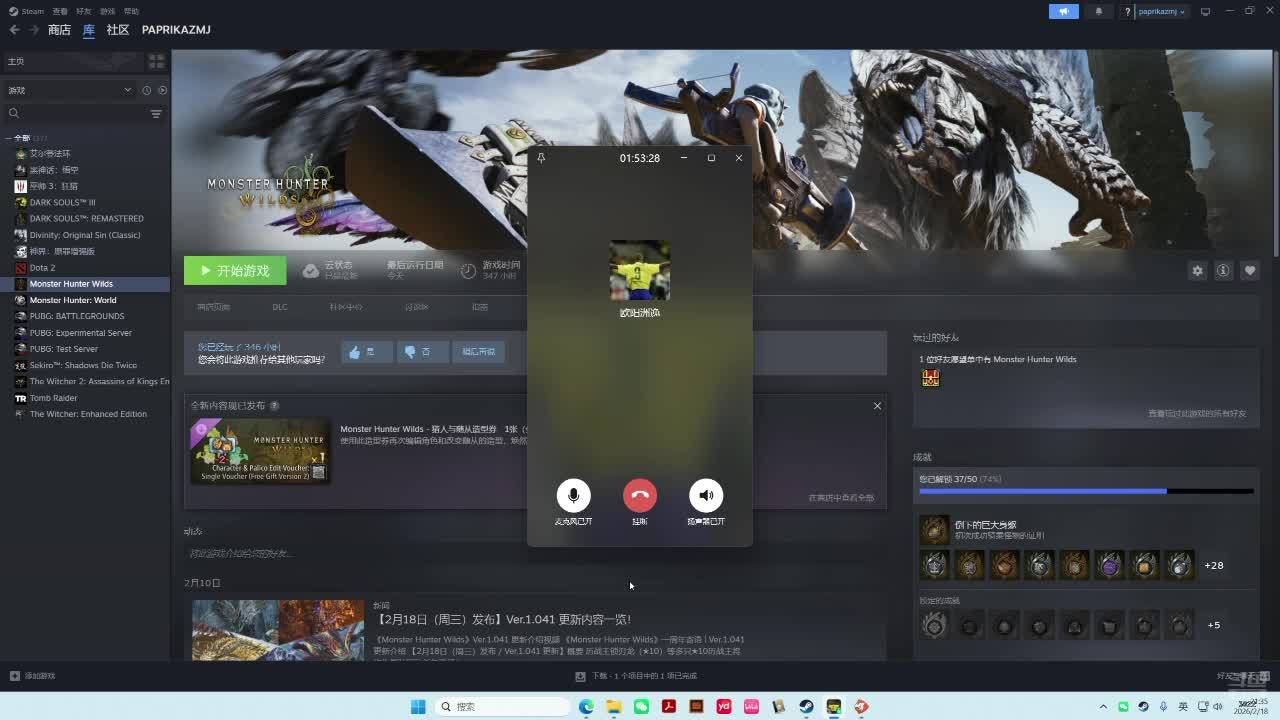Open the paprikazmj account dropdown
1280x720 pixels.
pyautogui.click(x=1162, y=12)
